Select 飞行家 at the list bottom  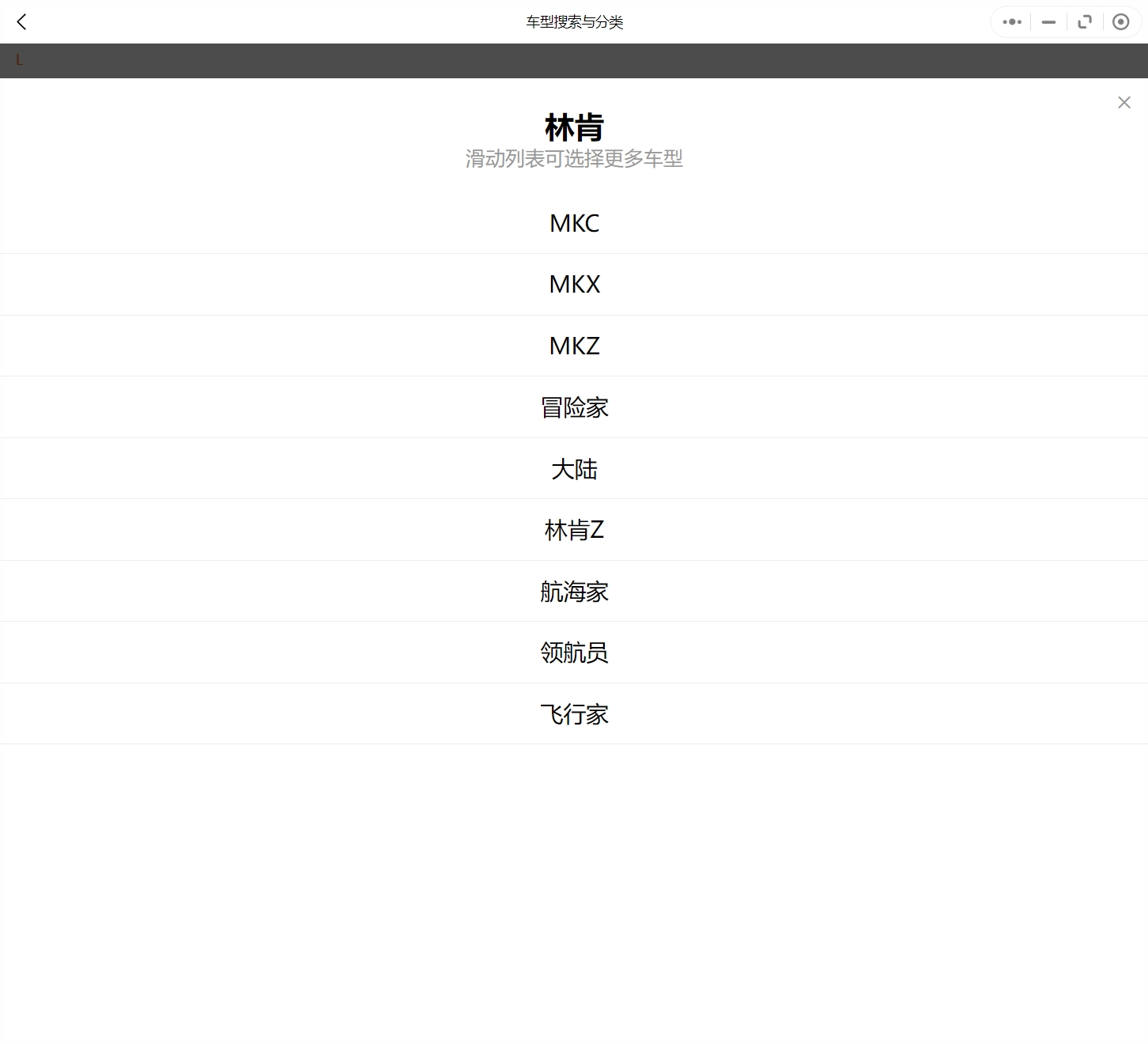(x=574, y=714)
